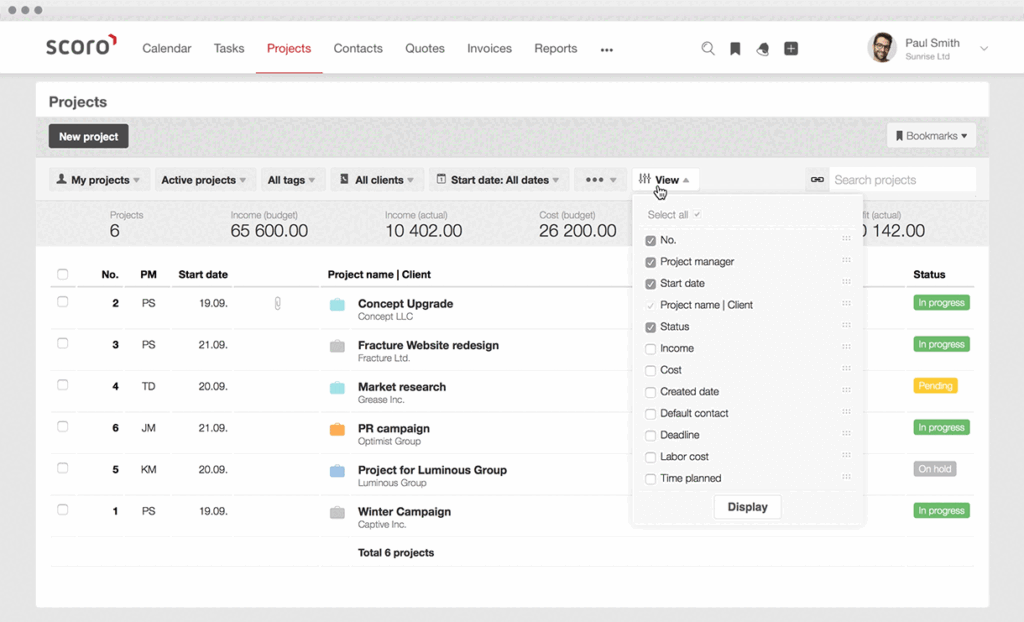Click drag handle next to Created date

pos(846,389)
